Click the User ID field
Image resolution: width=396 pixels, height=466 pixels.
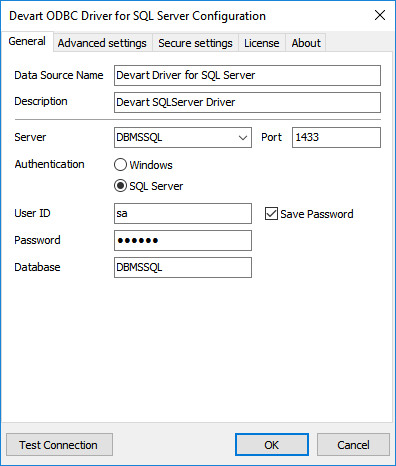point(183,213)
